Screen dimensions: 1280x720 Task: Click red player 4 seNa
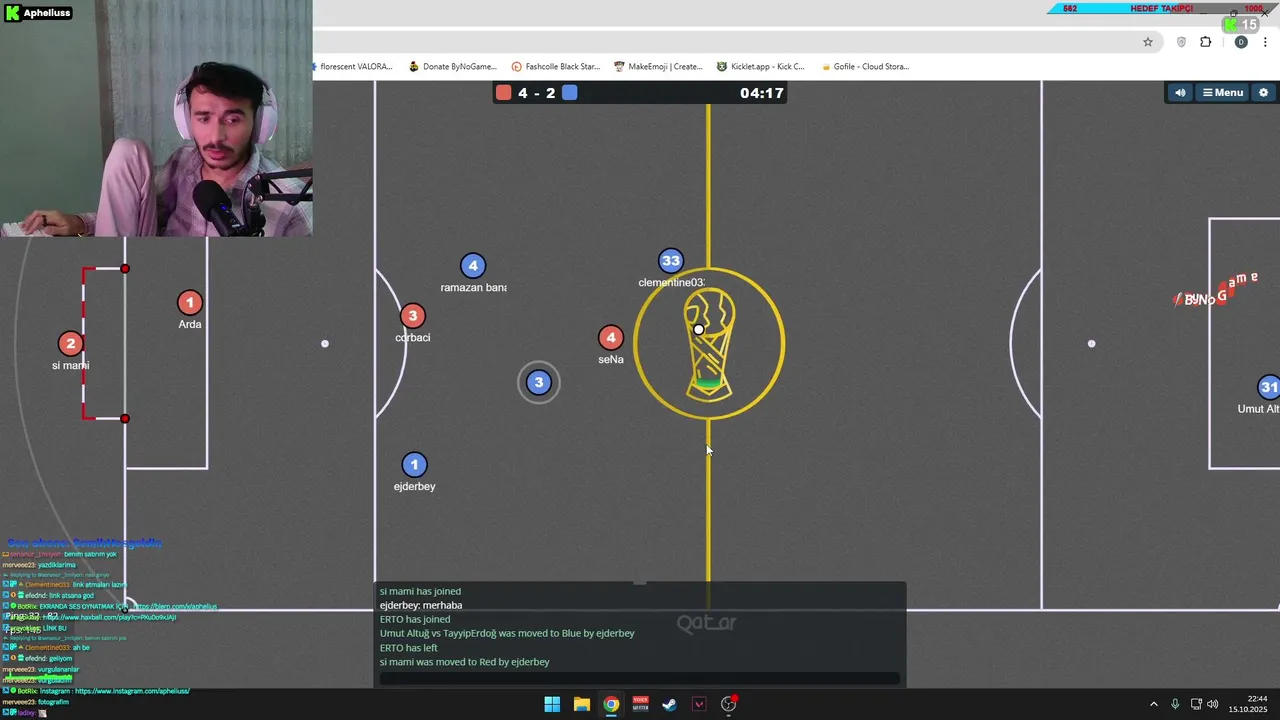pyautogui.click(x=611, y=338)
